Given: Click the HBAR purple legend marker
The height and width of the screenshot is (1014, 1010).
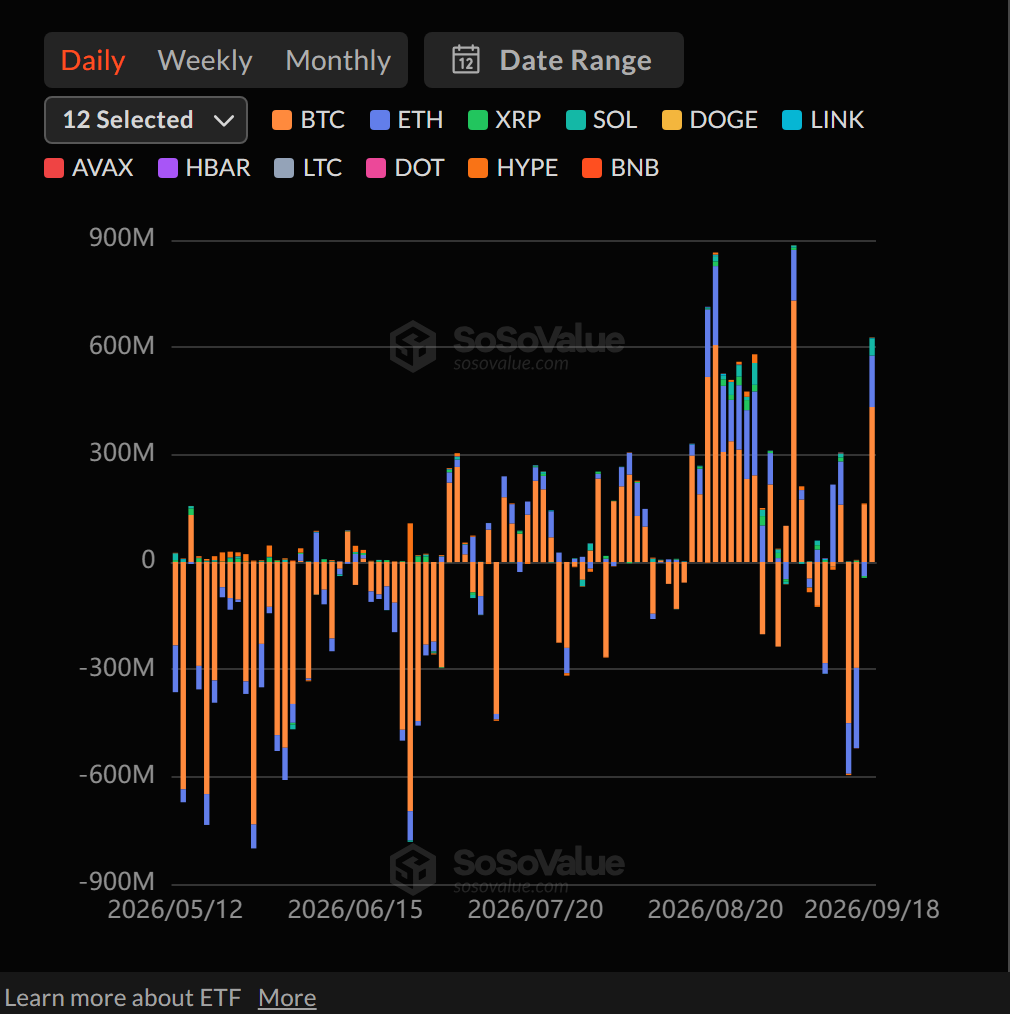Looking at the screenshot, I should point(168,168).
